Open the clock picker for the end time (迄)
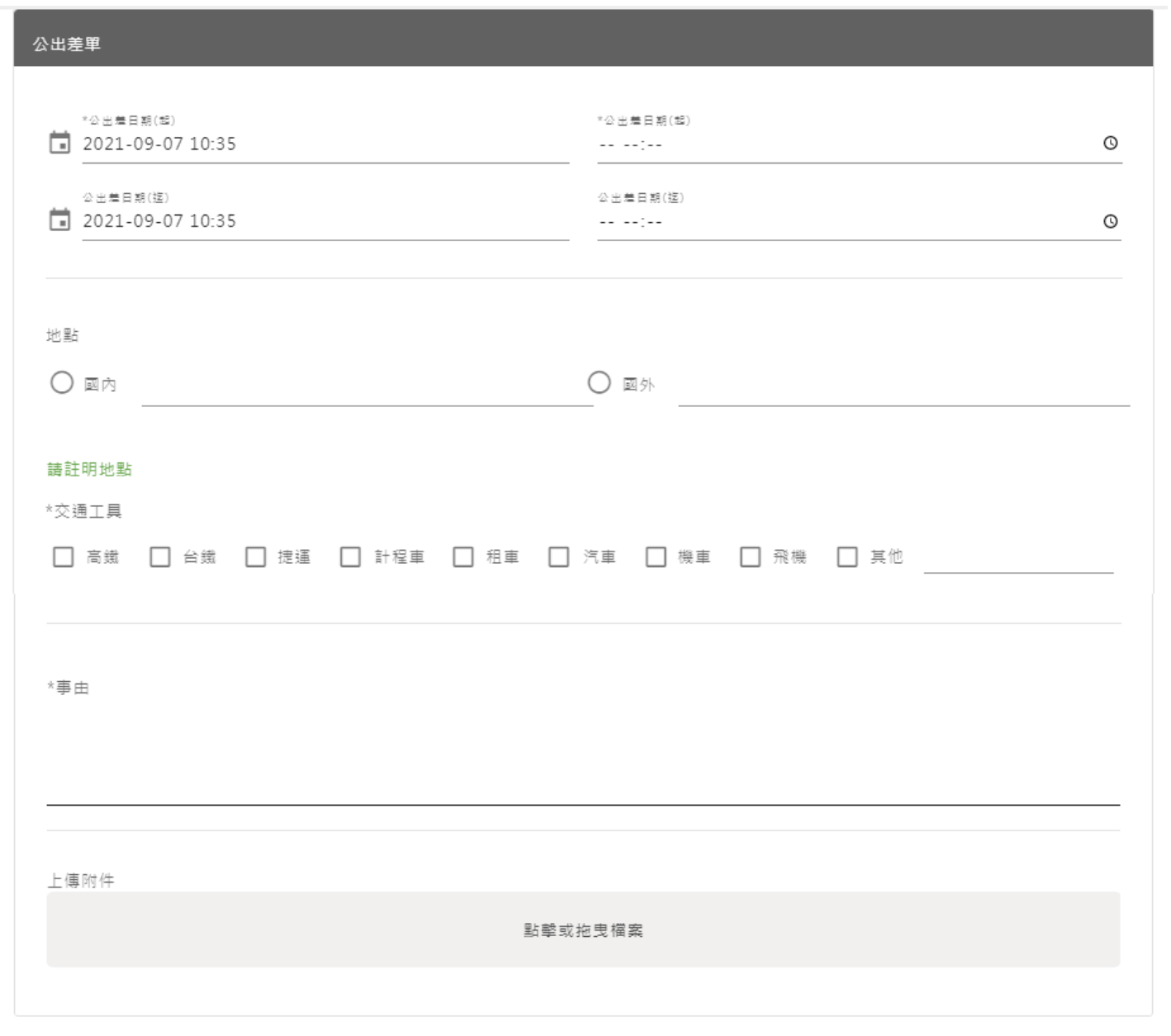 coord(1110,221)
